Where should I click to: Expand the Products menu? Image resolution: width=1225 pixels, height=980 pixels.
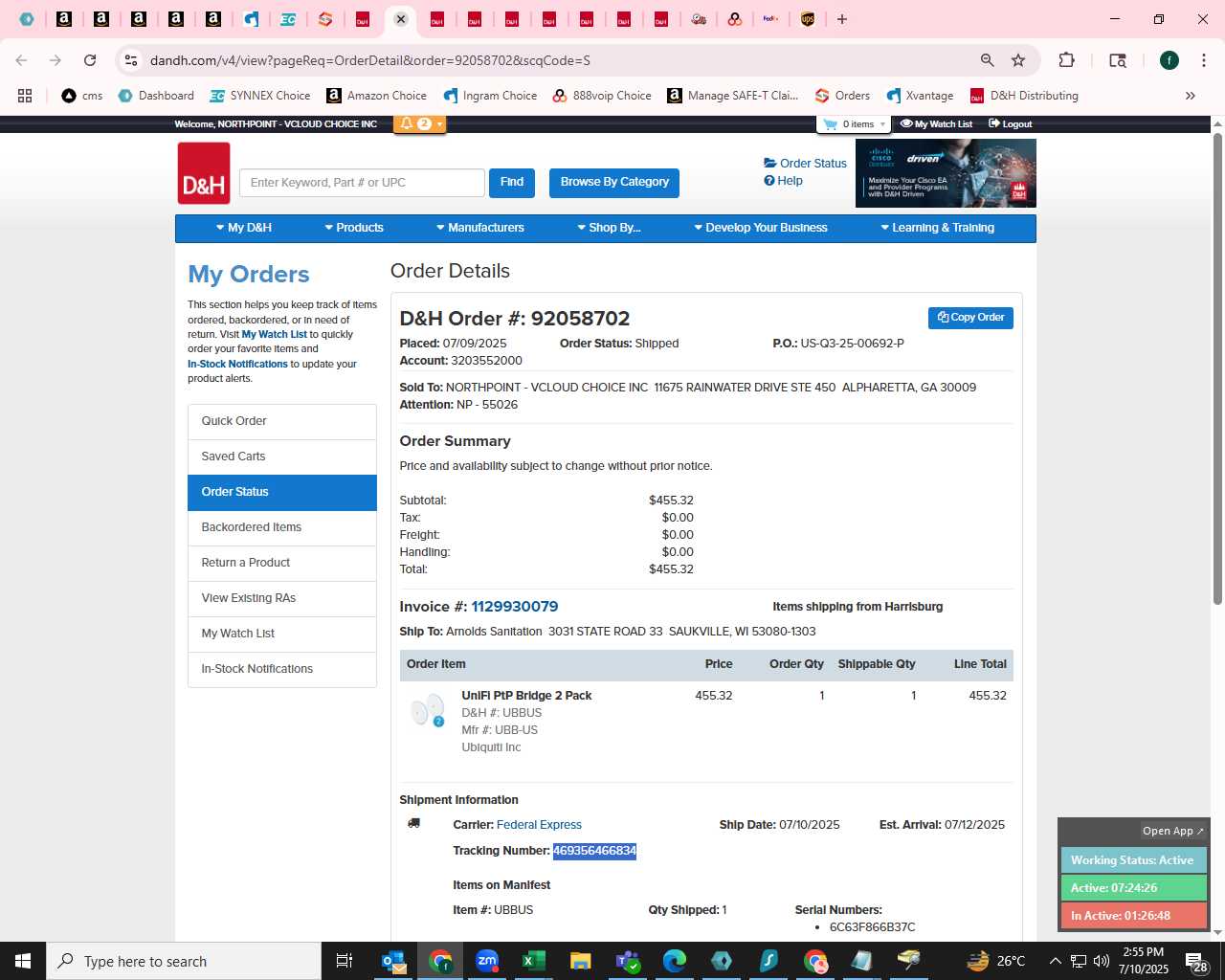[354, 228]
